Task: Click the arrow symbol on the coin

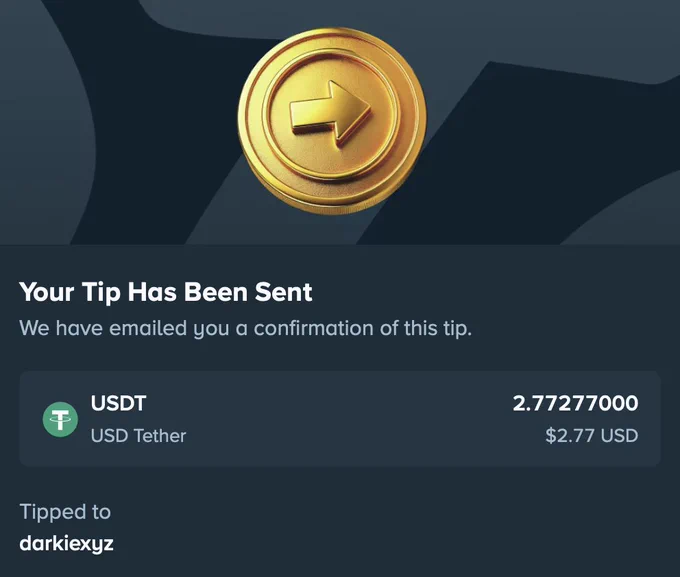Action: point(330,113)
